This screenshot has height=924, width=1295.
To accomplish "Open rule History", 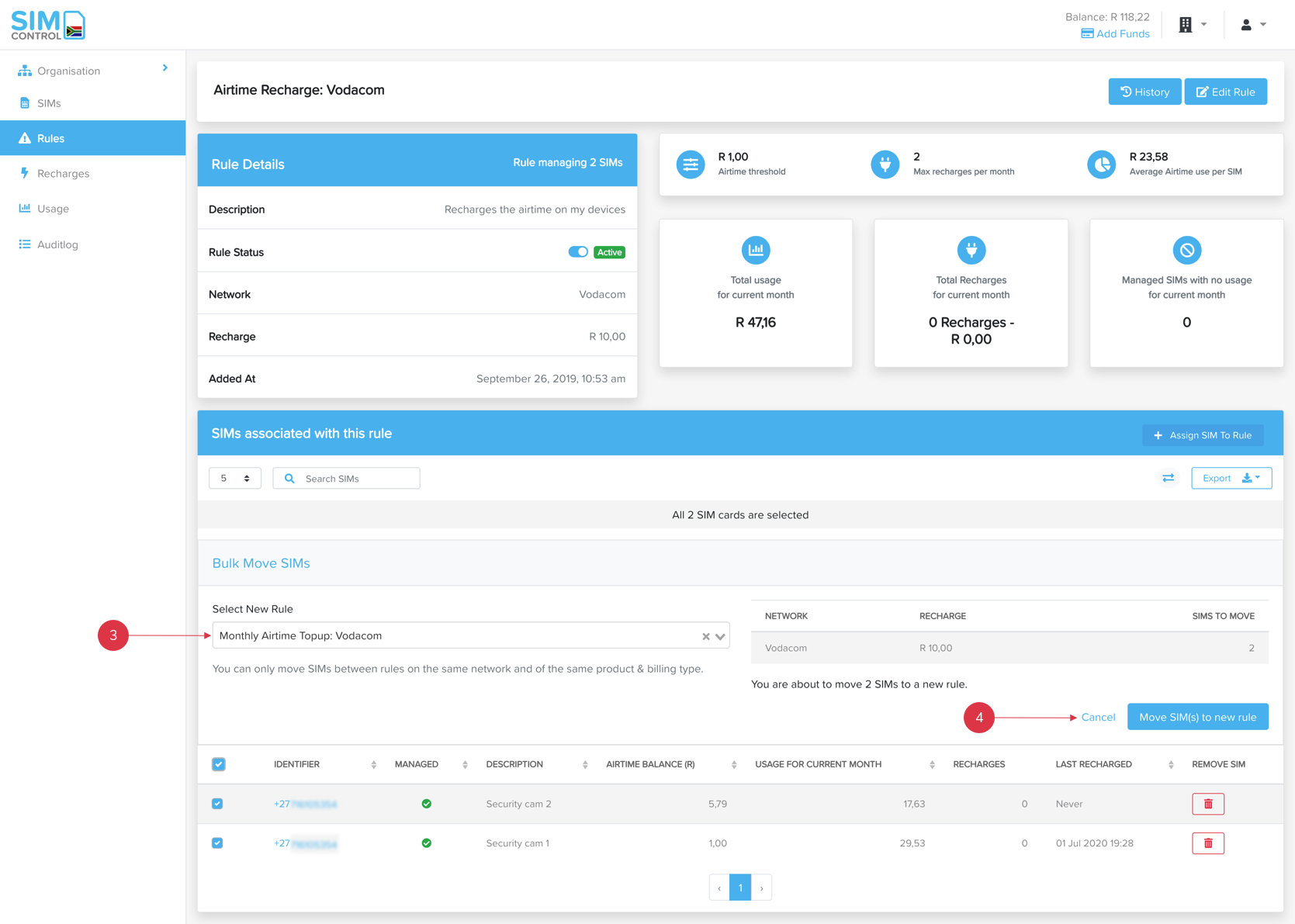I will pos(1144,92).
